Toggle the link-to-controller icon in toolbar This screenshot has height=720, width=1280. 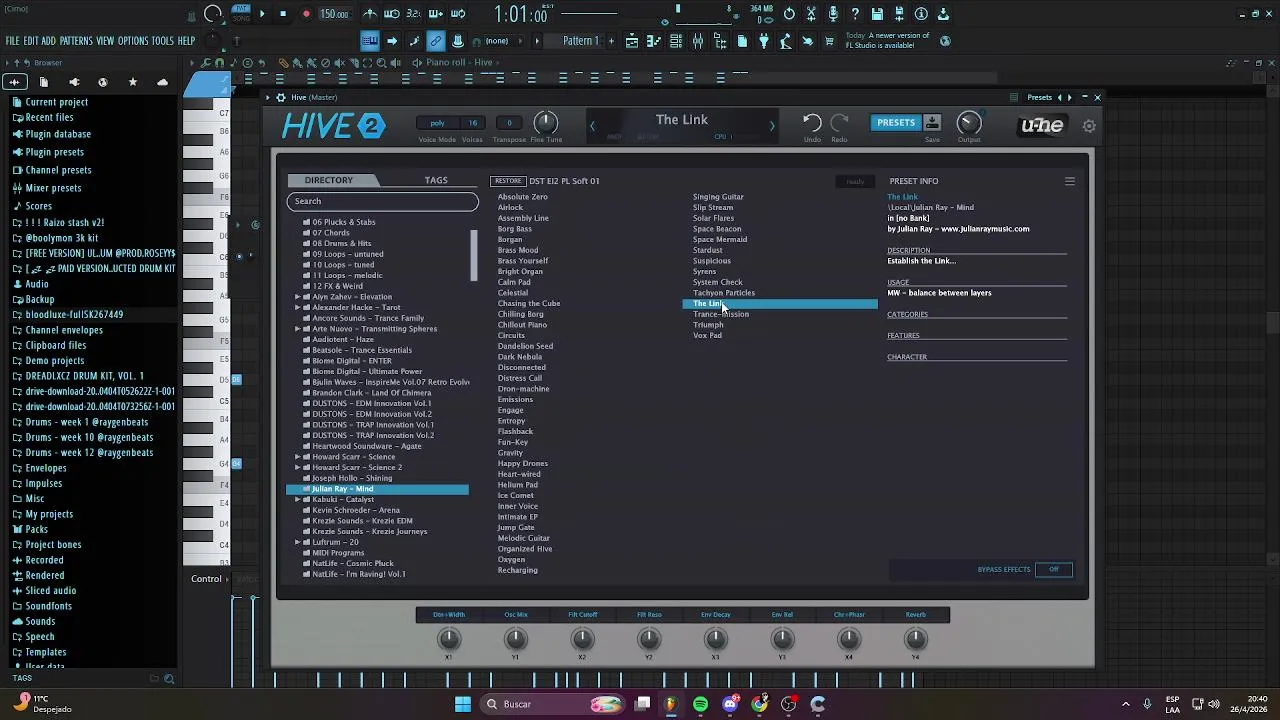click(436, 41)
